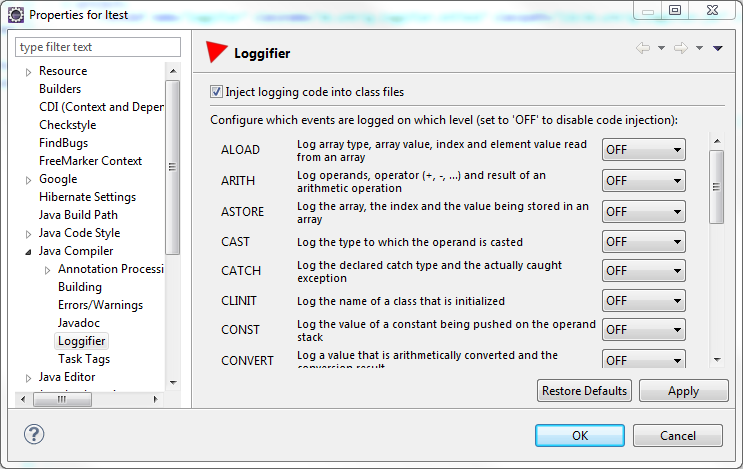Viewport: 743px width, 469px height.
Task: Expand the Java Code Style node
Action: (x=28, y=234)
